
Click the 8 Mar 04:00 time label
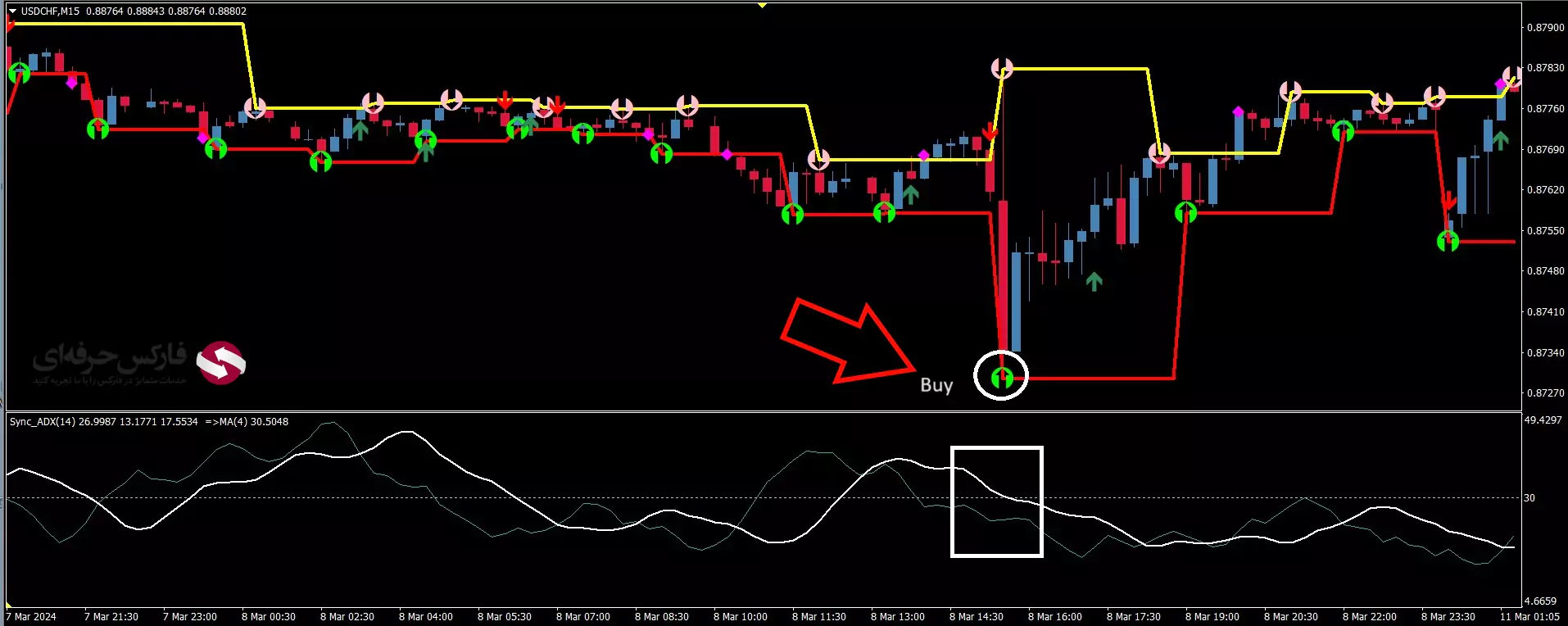coord(426,617)
